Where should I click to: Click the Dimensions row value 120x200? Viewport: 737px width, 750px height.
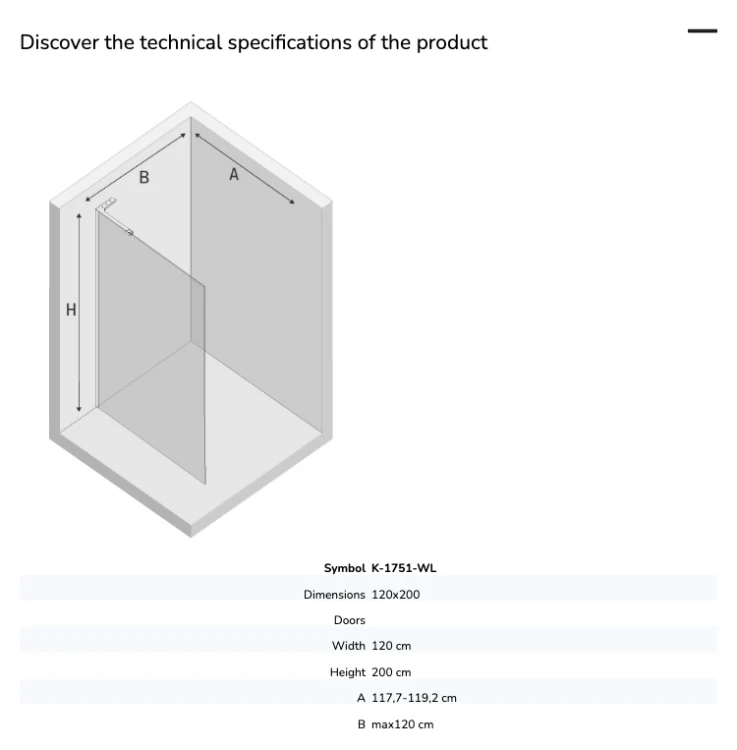(x=396, y=595)
